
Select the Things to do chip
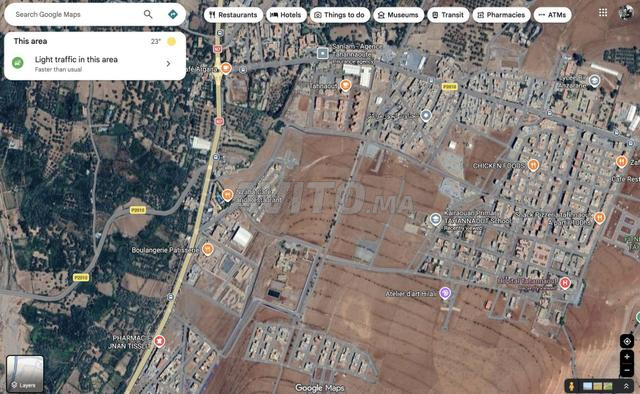340,15
